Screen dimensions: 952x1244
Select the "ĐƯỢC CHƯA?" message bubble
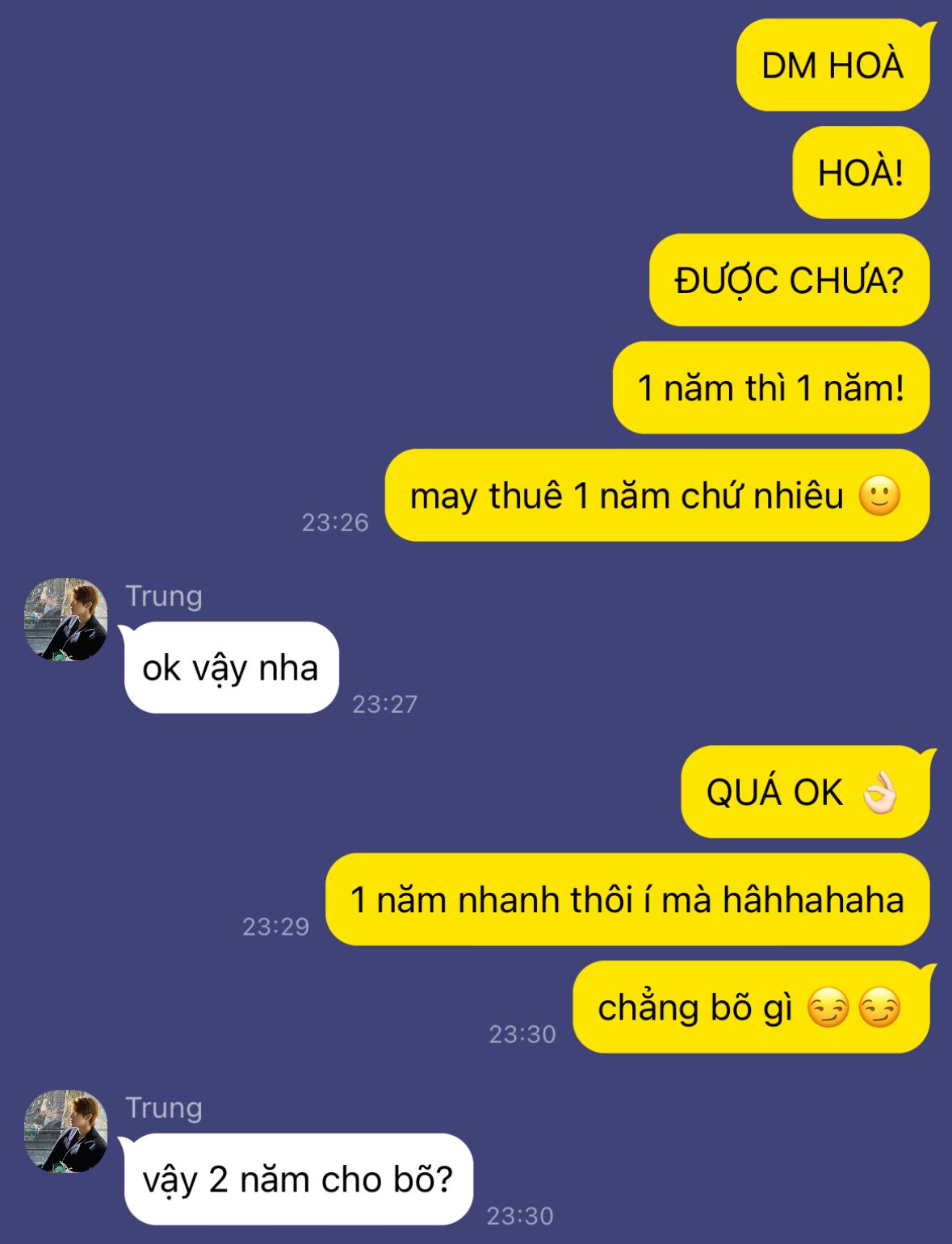coord(790,280)
